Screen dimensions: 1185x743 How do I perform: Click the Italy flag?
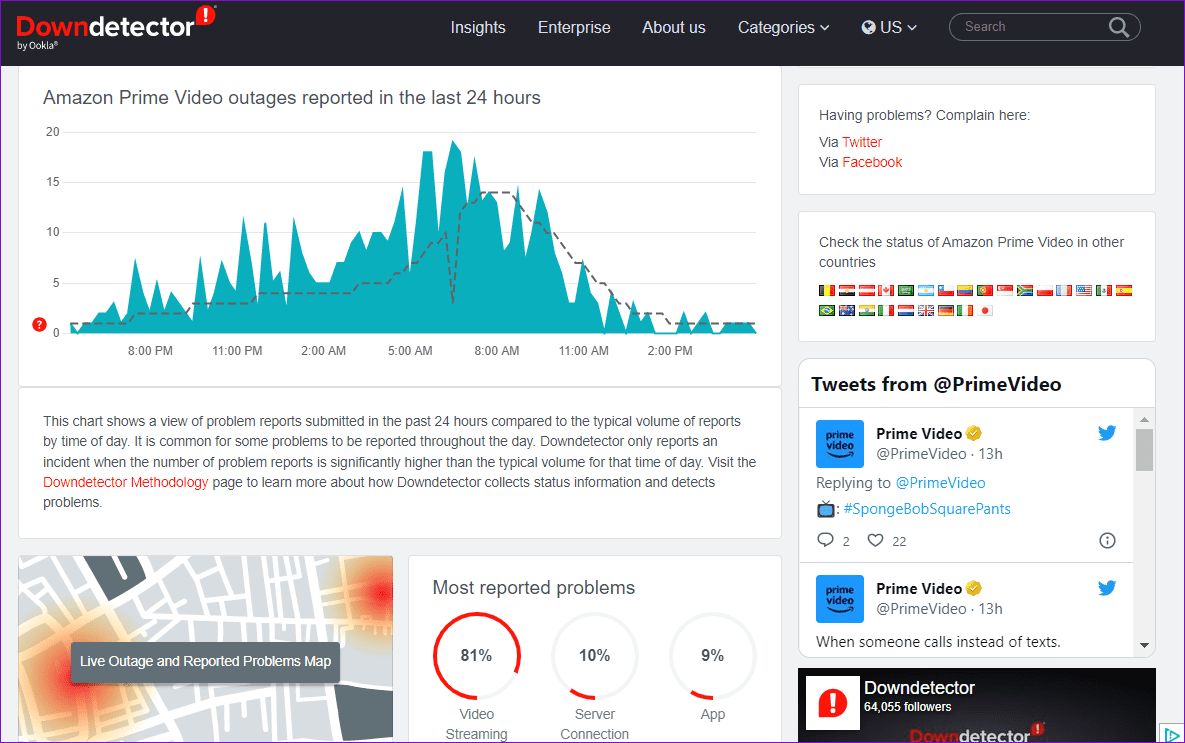[x=886, y=311]
